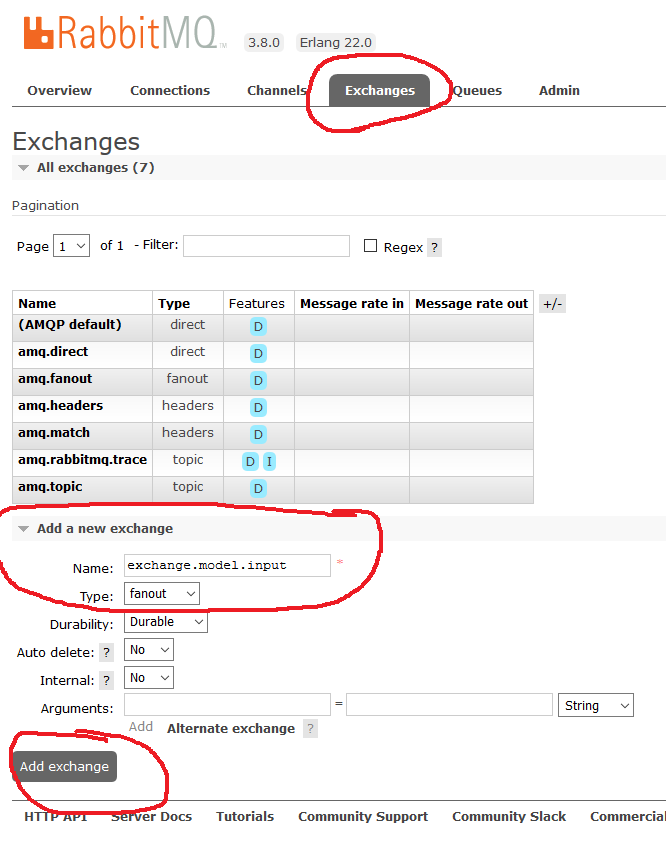Click the D badge in the amq.rabbitmq.trace row

pos(250,461)
